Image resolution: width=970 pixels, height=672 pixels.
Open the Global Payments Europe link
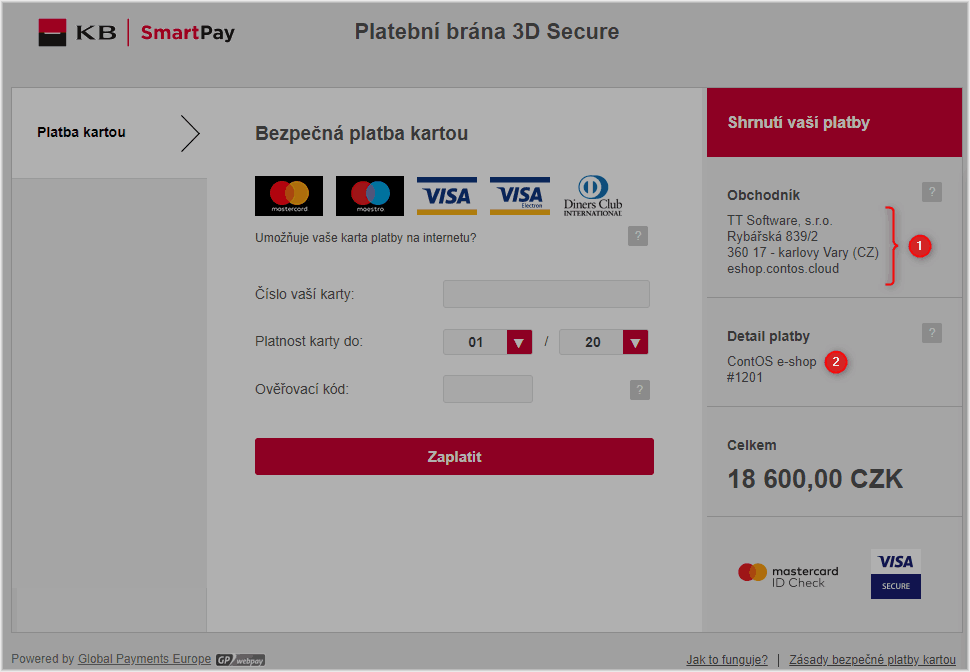coord(144,659)
